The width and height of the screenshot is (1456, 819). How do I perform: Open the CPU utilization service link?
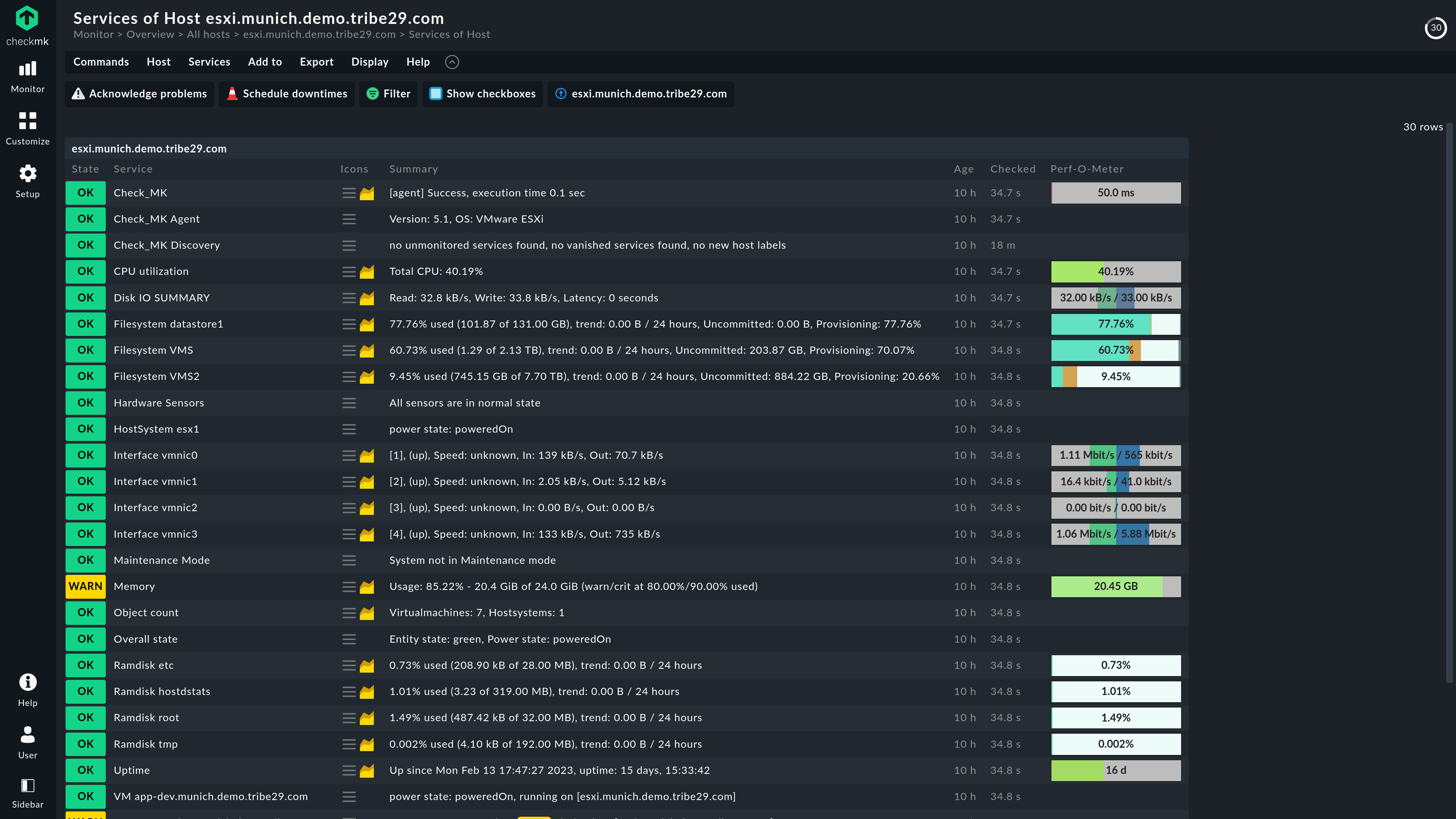pyautogui.click(x=151, y=271)
